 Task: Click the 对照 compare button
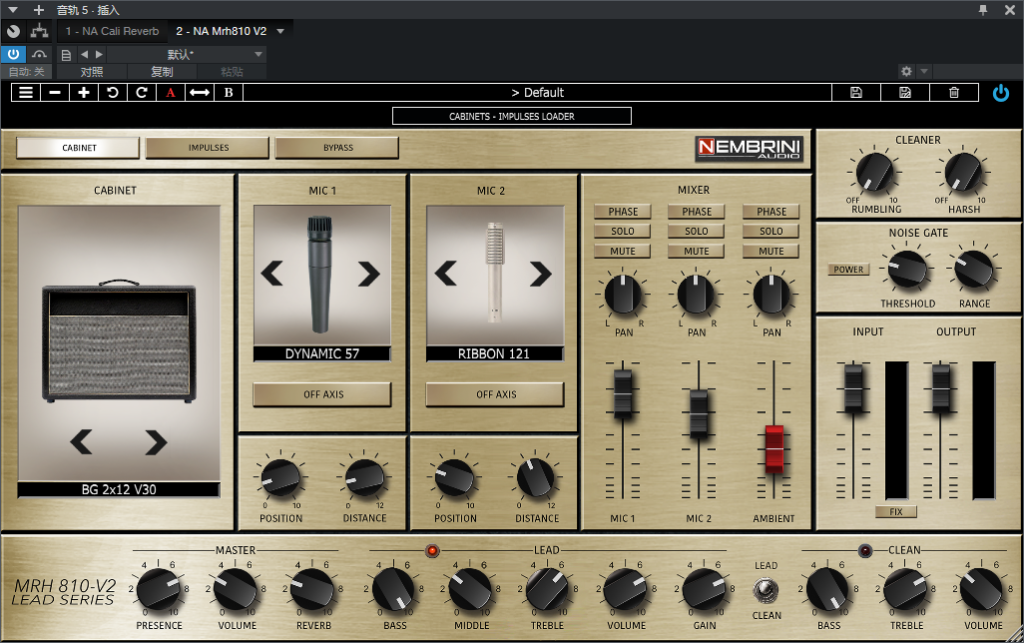[91, 72]
